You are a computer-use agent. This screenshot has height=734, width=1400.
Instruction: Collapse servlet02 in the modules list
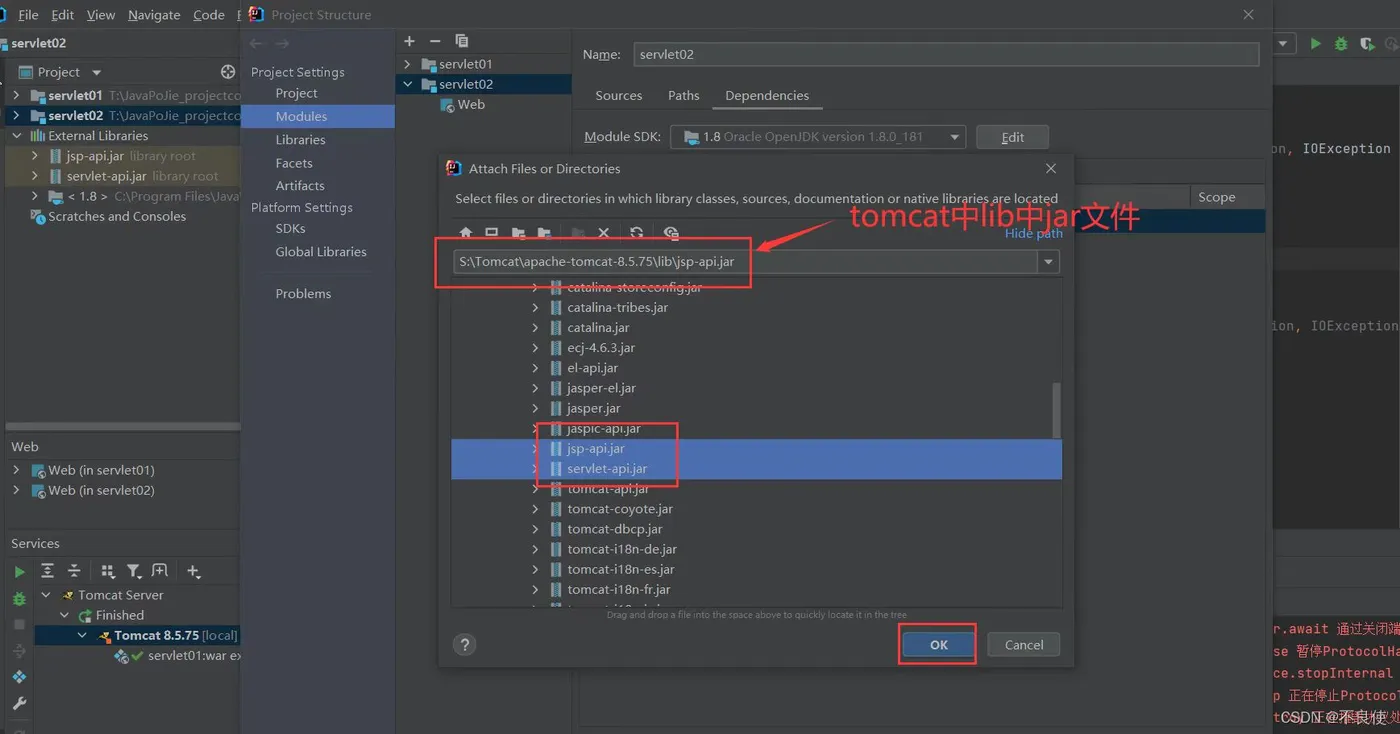tap(408, 84)
